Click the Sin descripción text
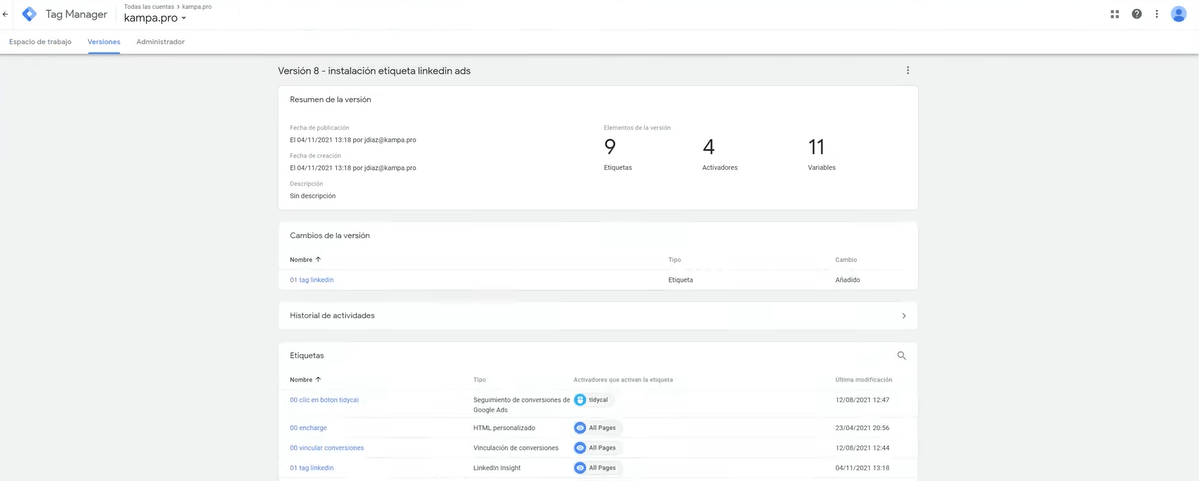 [313, 196]
